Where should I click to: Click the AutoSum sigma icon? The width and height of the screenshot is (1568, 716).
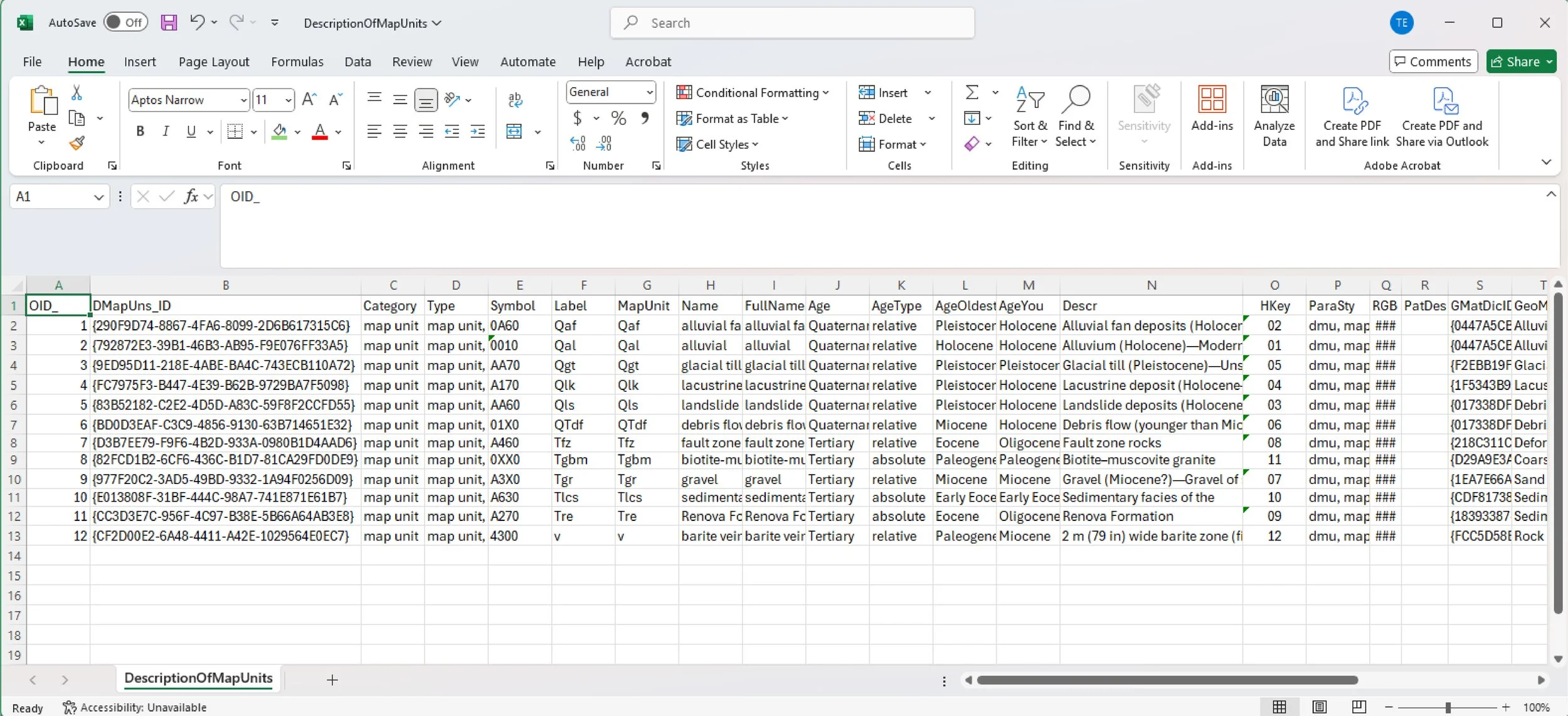coord(972,93)
